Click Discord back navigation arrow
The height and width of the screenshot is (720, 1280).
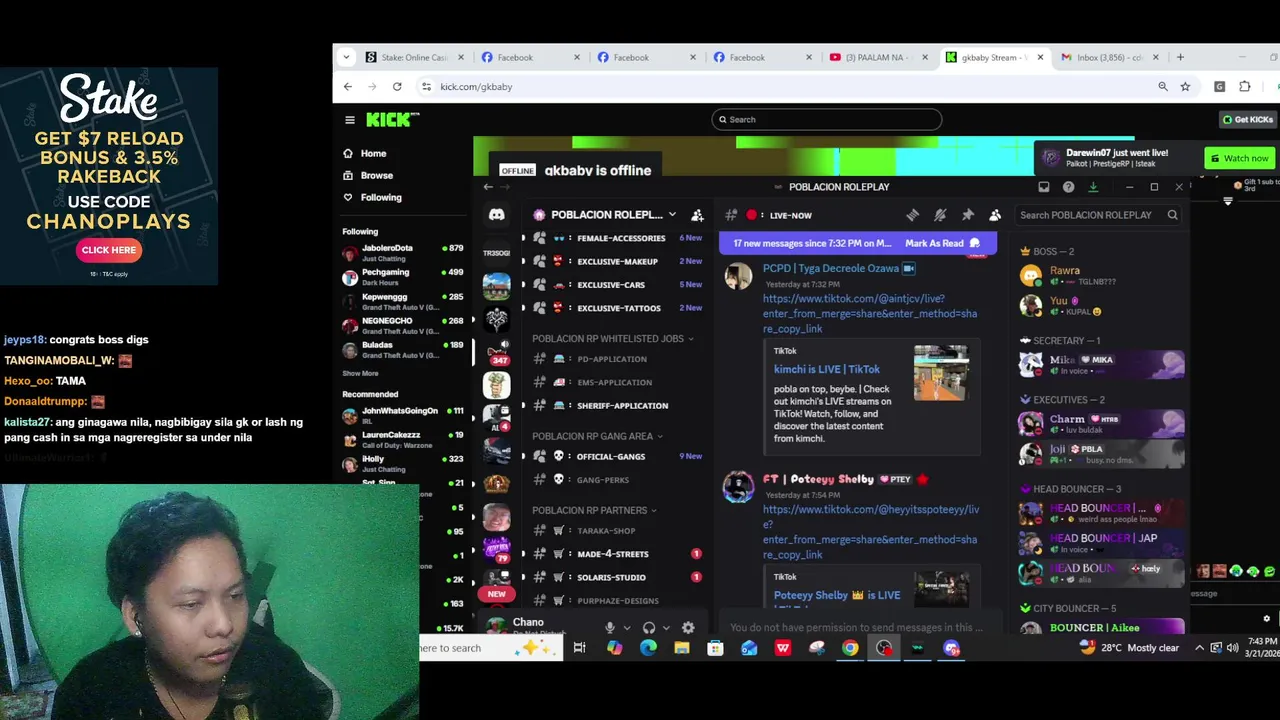pyautogui.click(x=488, y=187)
